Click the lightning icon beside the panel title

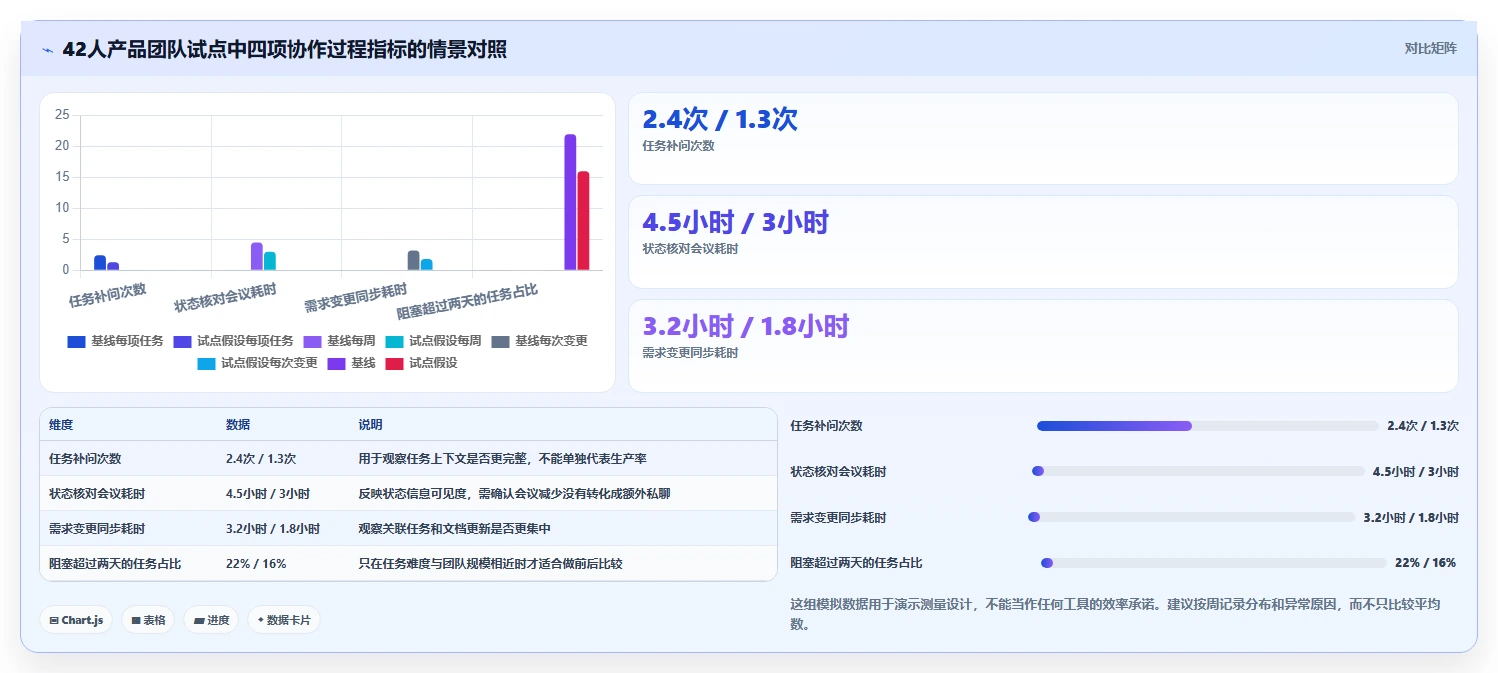point(47,49)
